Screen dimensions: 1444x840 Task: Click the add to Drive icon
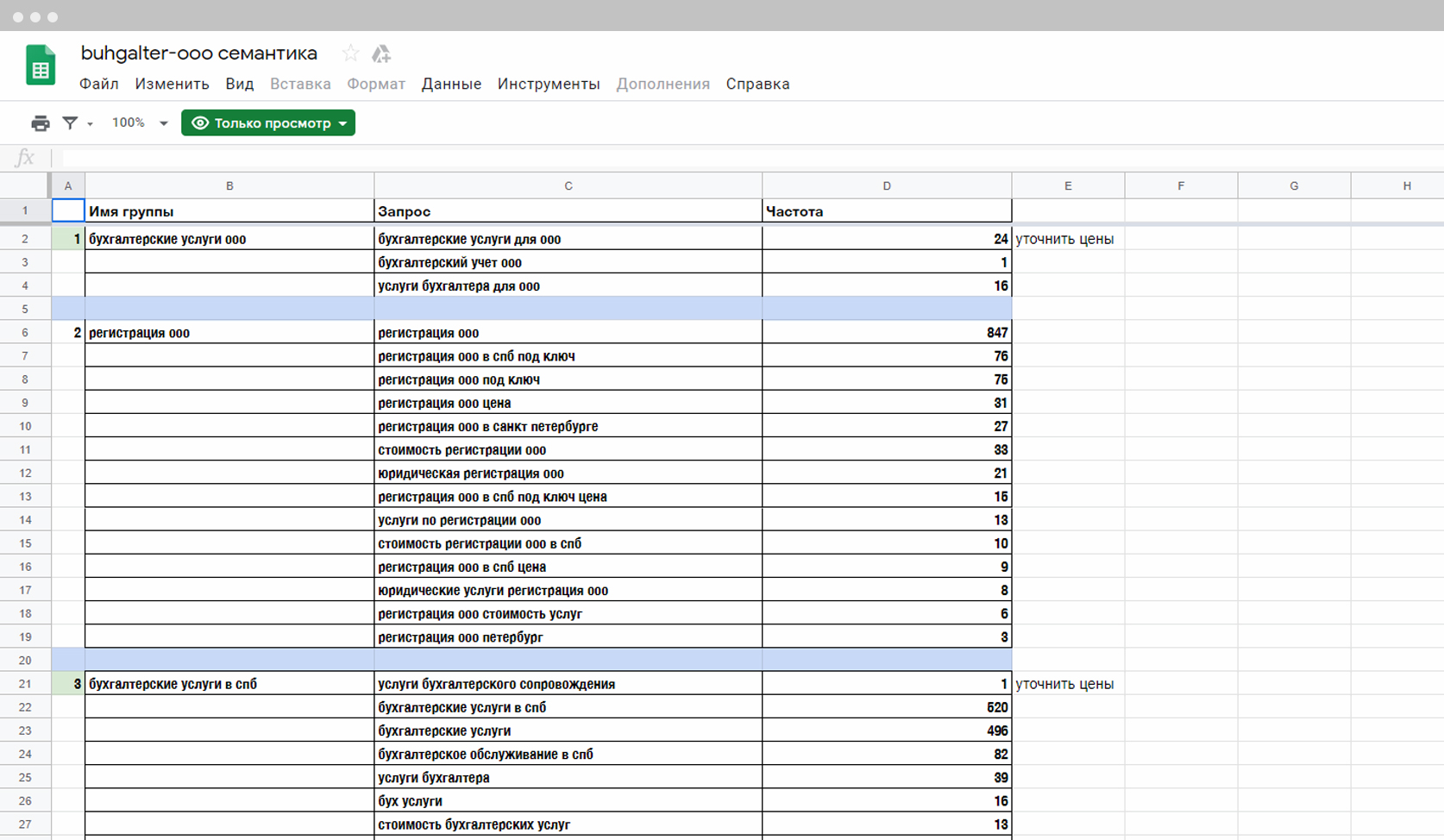coord(381,53)
